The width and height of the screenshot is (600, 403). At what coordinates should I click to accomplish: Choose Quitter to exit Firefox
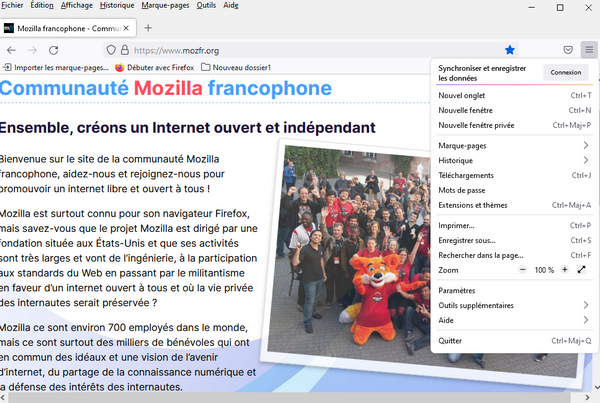click(x=514, y=341)
